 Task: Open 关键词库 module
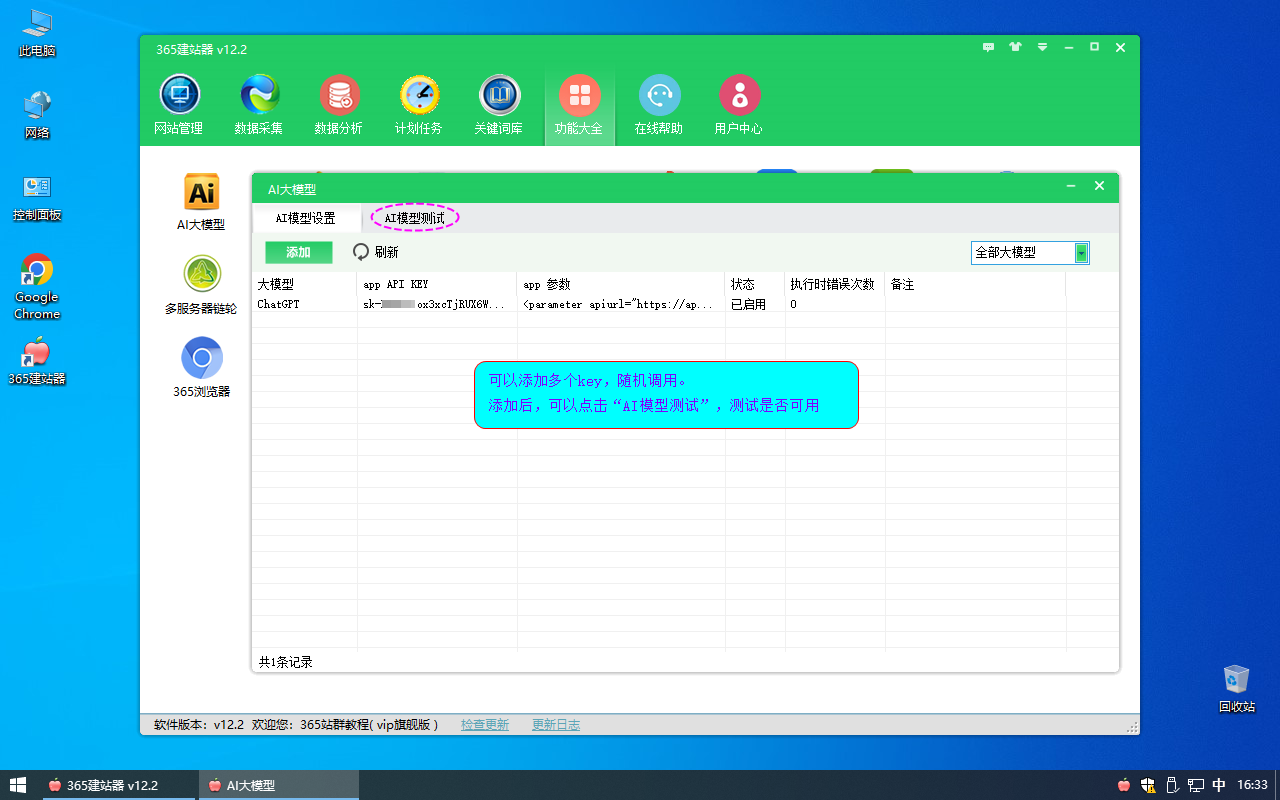click(499, 105)
